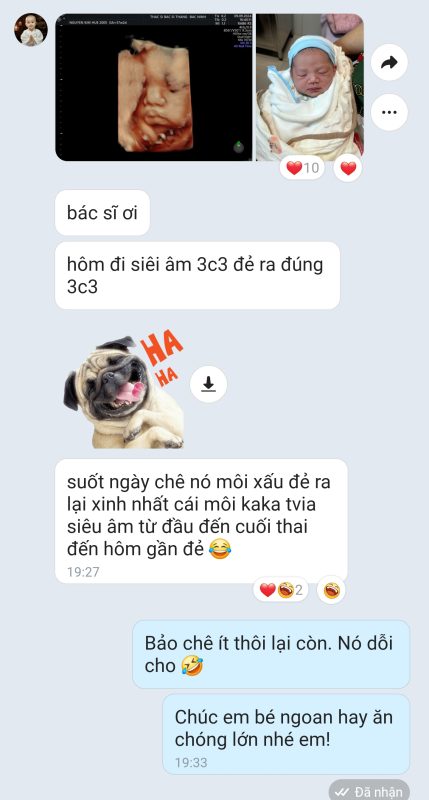View reactions showing heart and laugh count 2

click(281, 590)
